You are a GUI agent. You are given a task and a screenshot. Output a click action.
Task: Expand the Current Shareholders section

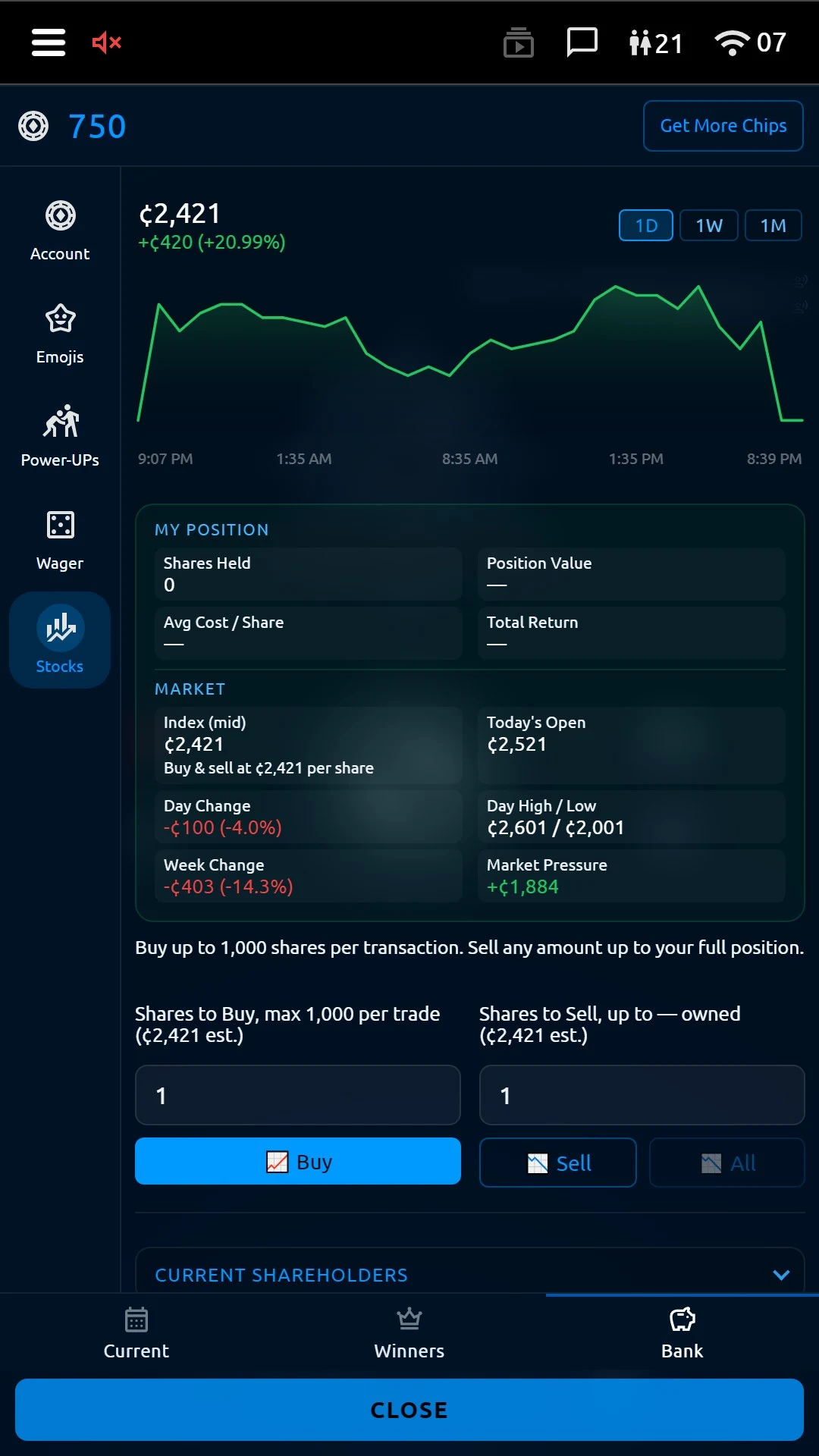470,1271
